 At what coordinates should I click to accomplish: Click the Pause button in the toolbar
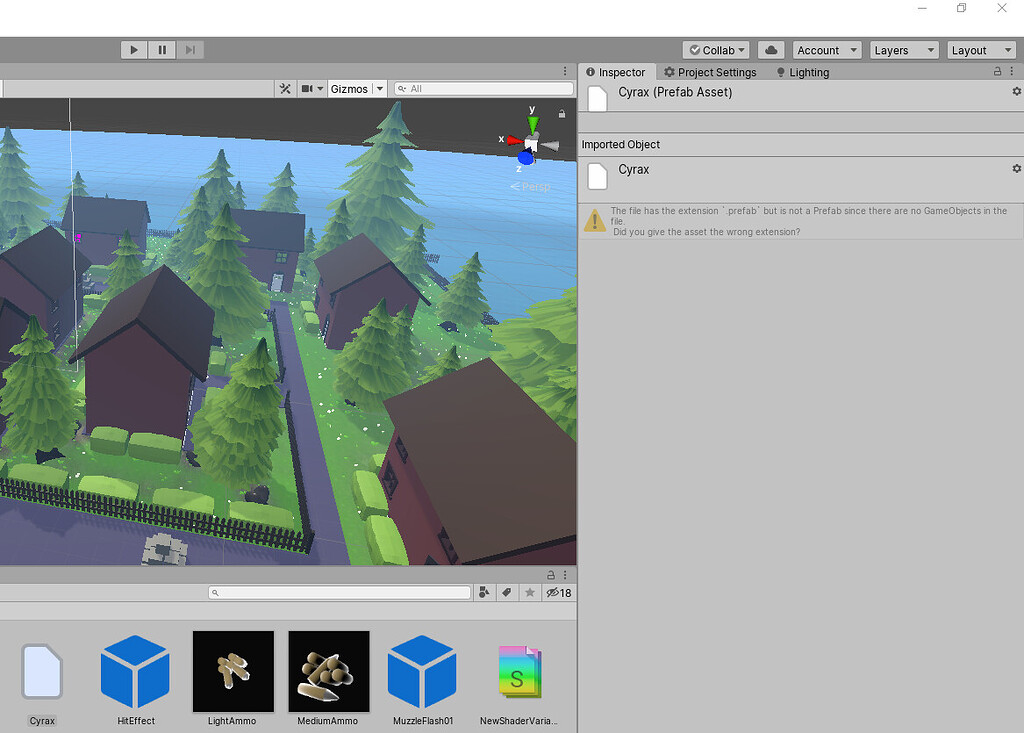161,49
